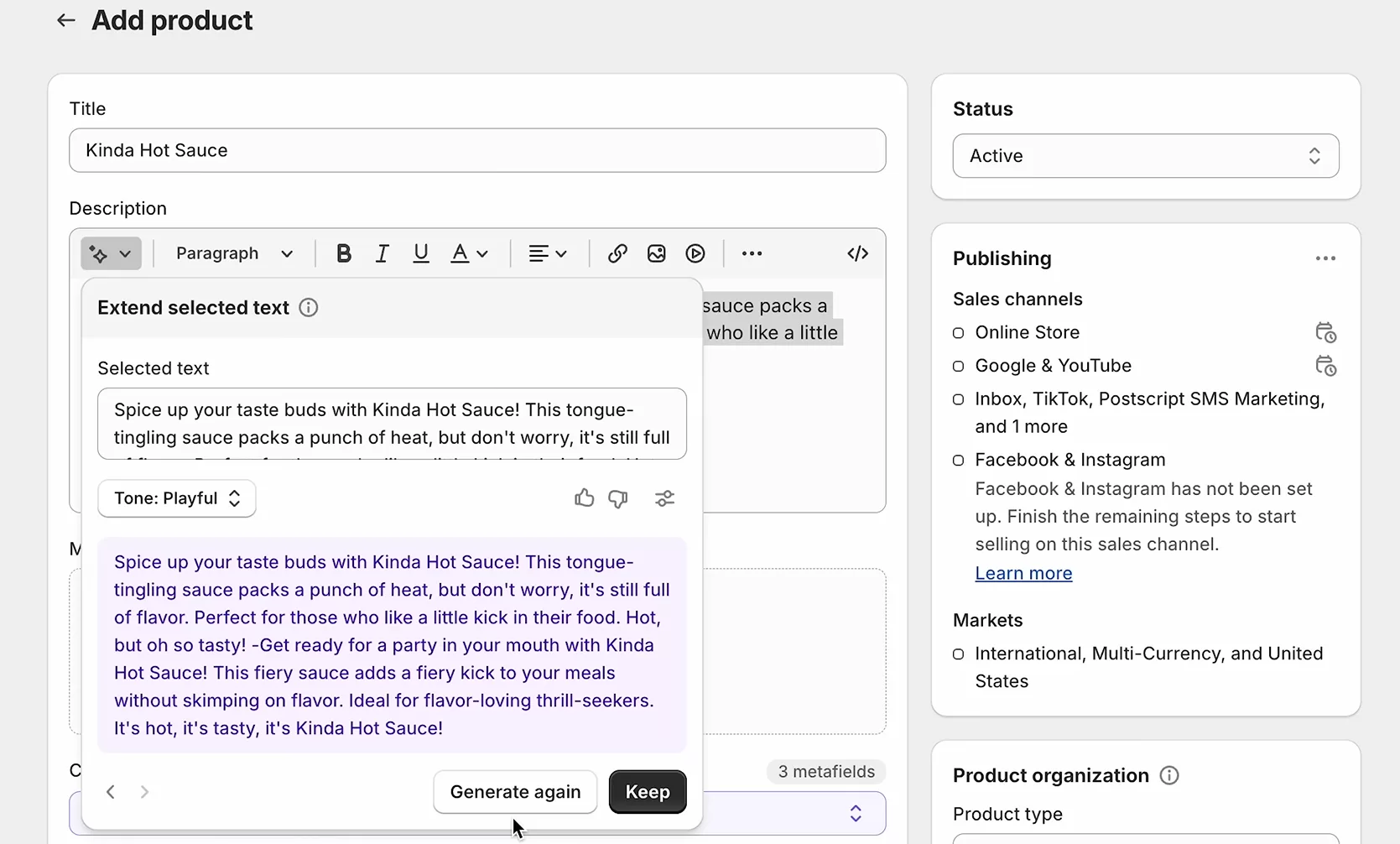
Task: Click the Google & YouTube sales channel
Action: [1053, 366]
